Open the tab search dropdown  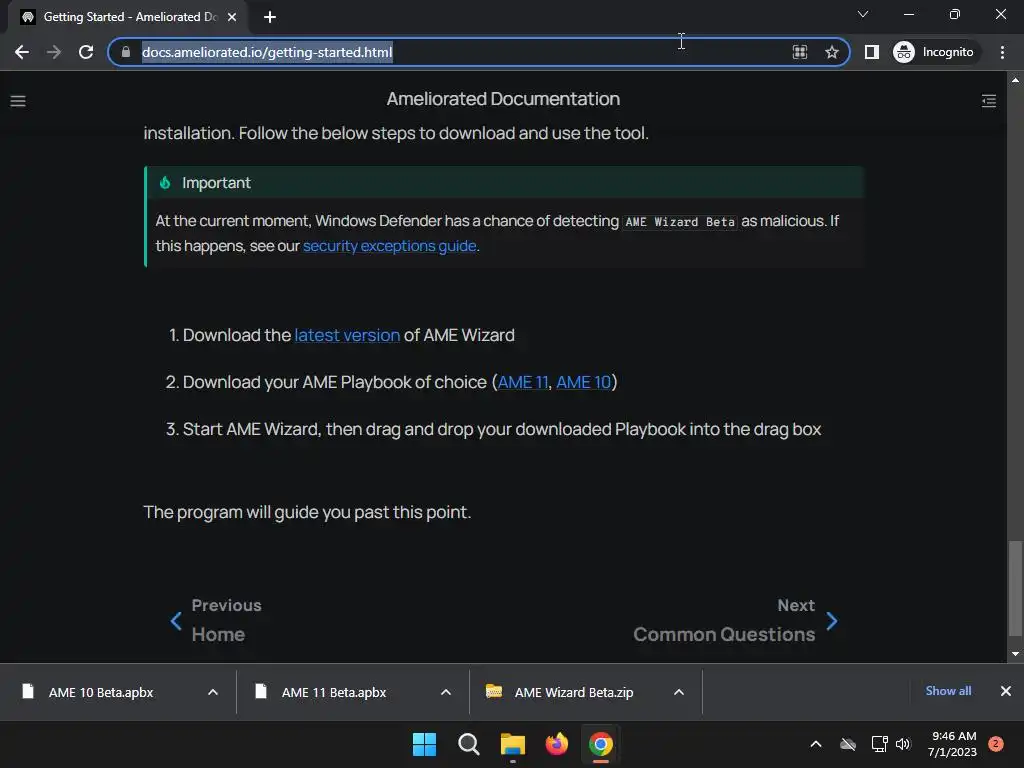[863, 14]
